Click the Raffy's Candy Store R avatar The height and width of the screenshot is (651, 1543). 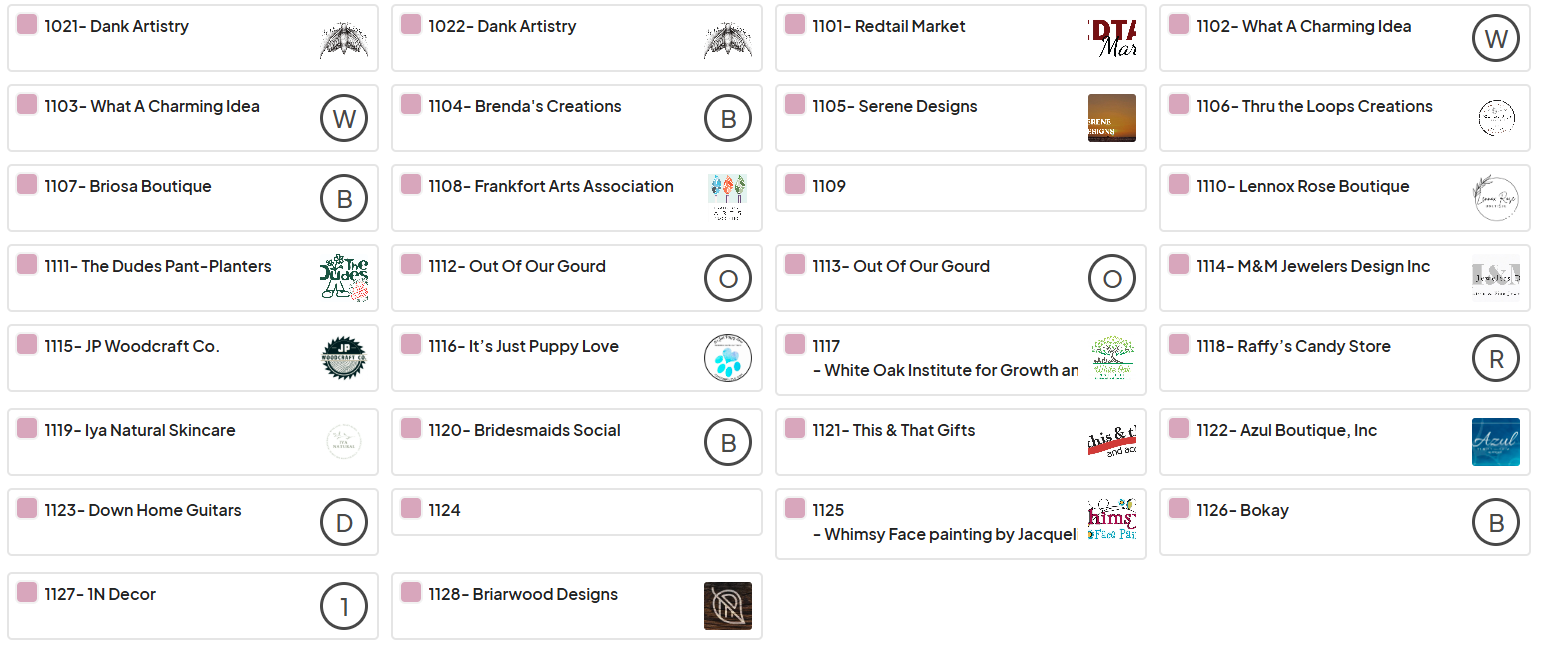coord(1496,358)
